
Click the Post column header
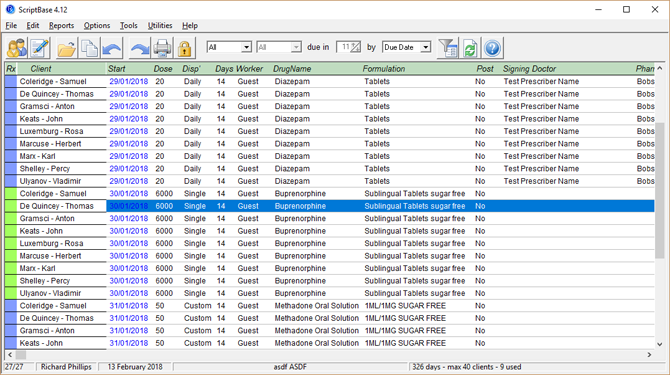click(485, 69)
